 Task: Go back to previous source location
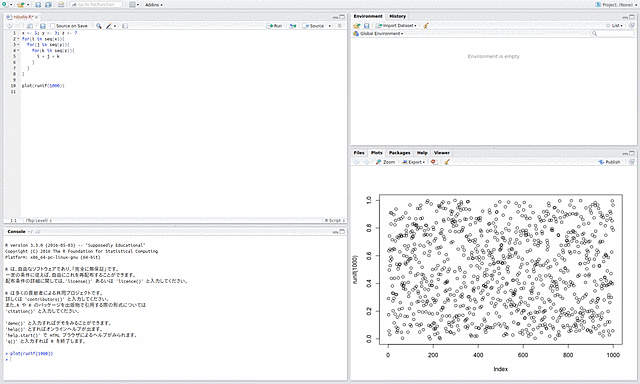9,26
